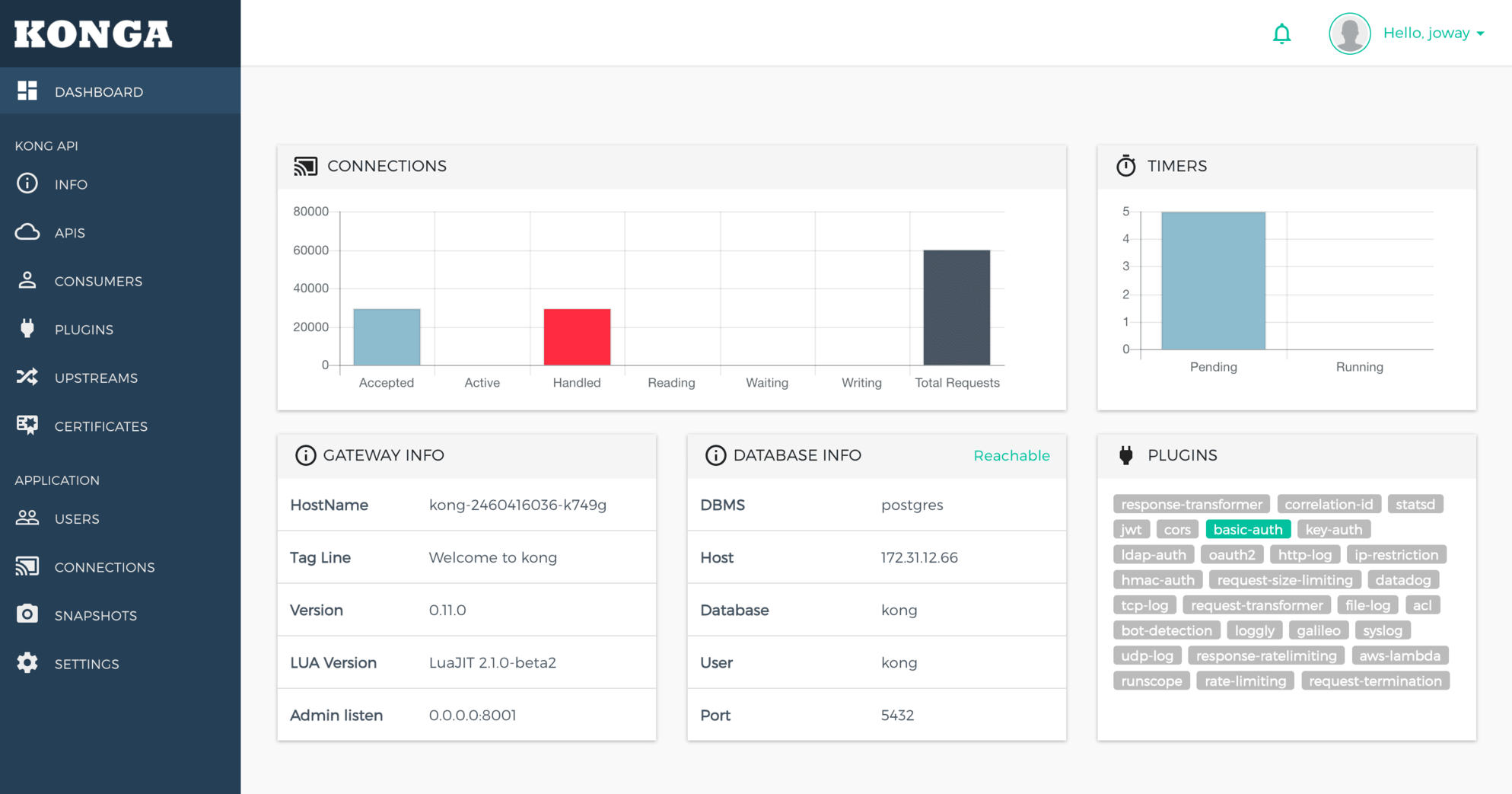Open the Settings menu item
This screenshot has height=794, width=1512.
click(x=120, y=664)
